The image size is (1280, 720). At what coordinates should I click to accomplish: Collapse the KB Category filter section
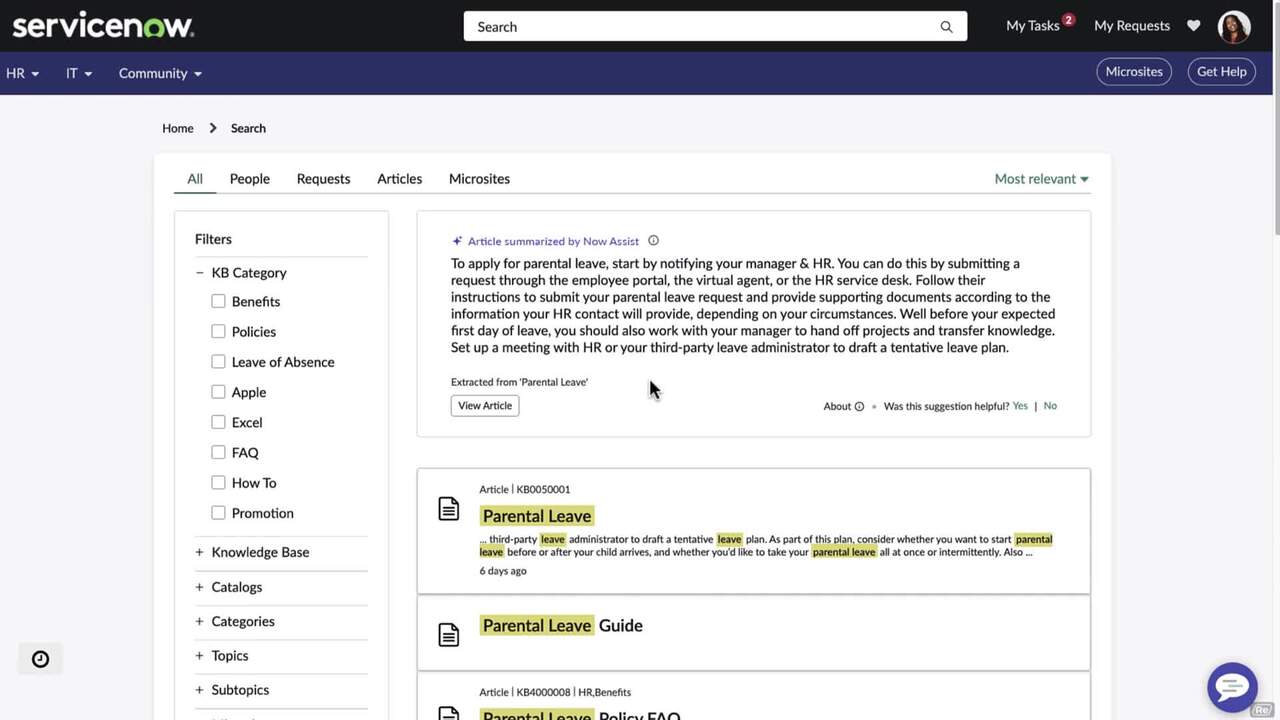tap(199, 271)
